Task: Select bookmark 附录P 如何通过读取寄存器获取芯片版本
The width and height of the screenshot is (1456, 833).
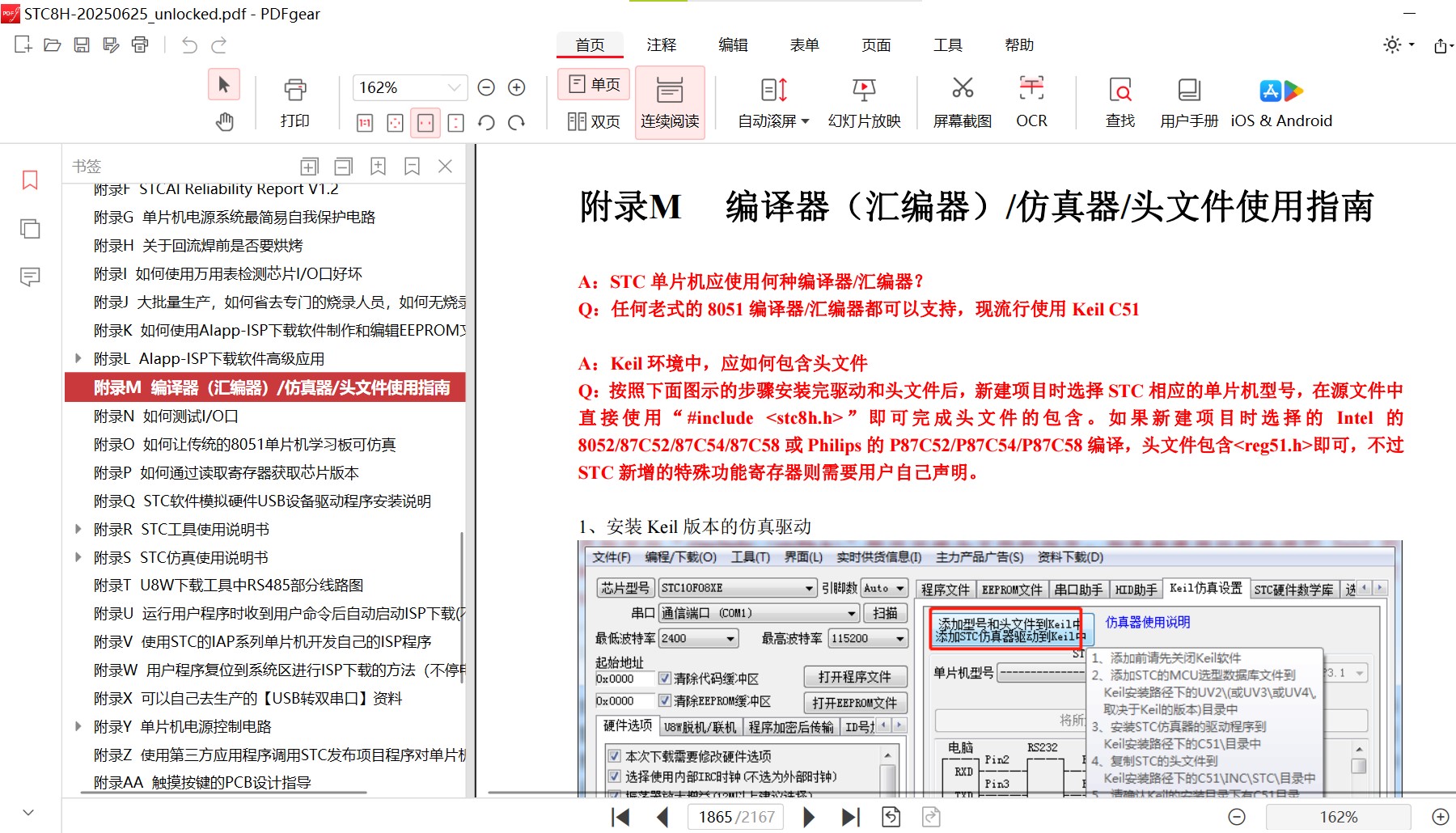Action: pyautogui.click(x=226, y=473)
